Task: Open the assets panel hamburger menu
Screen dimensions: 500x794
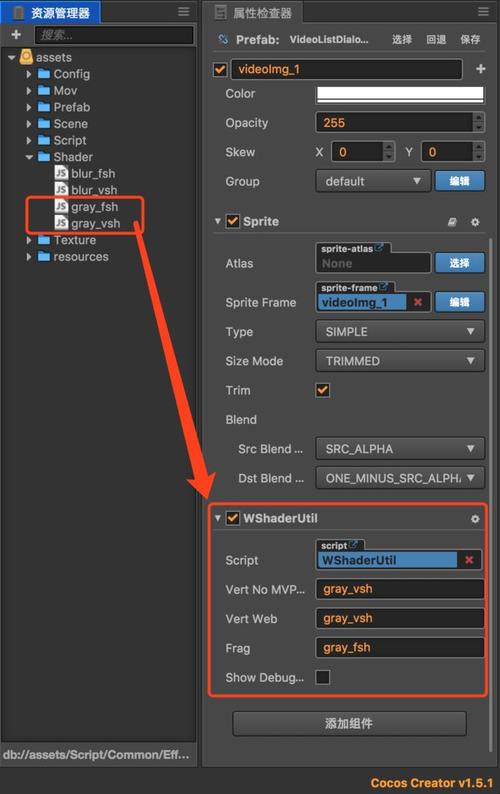Action: click(183, 12)
